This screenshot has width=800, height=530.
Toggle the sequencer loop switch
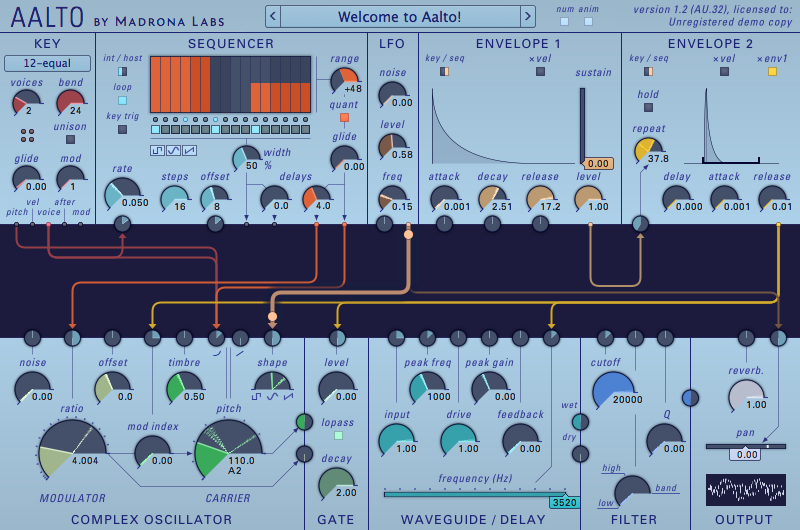[x=122, y=100]
